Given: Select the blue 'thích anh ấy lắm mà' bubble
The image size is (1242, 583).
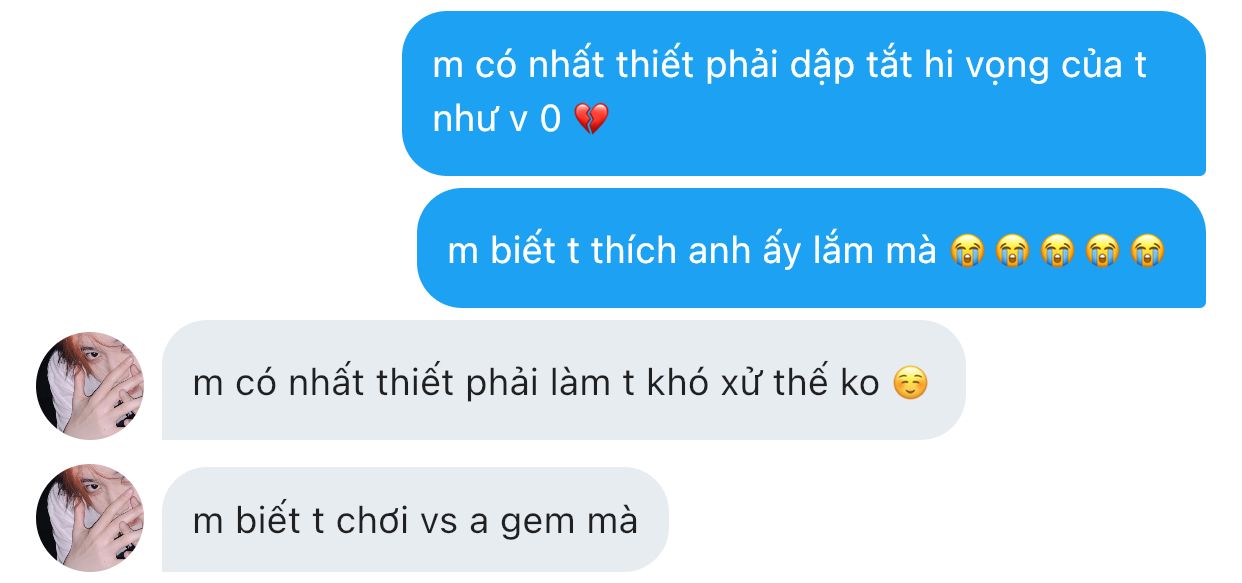Looking at the screenshot, I should [x=811, y=248].
